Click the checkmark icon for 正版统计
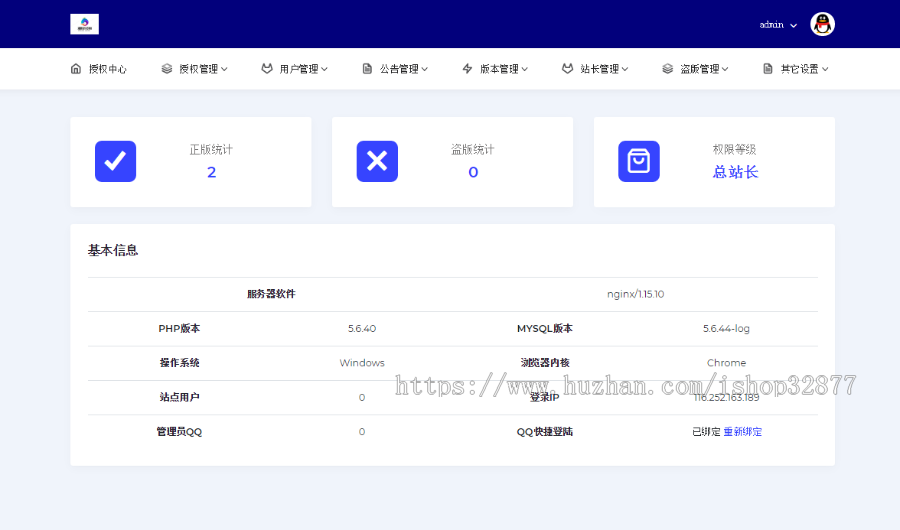This screenshot has height=530, width=900. pyautogui.click(x=115, y=161)
